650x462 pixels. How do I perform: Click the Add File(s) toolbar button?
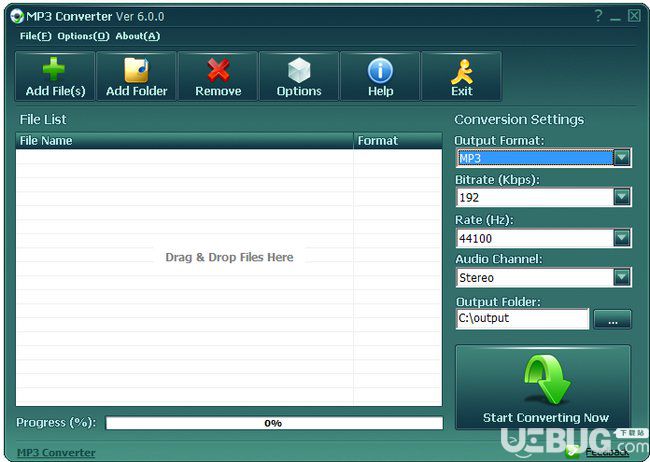point(55,76)
